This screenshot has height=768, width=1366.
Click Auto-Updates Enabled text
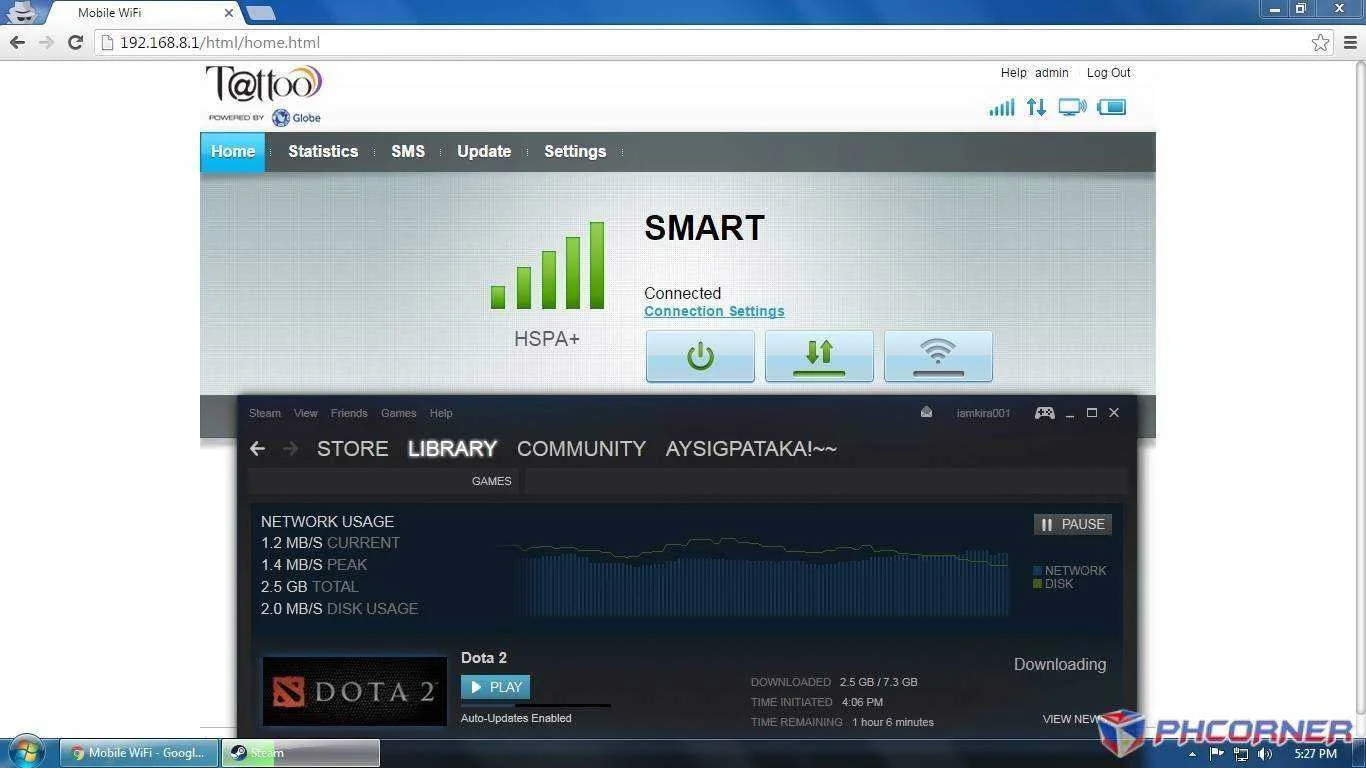(516, 718)
